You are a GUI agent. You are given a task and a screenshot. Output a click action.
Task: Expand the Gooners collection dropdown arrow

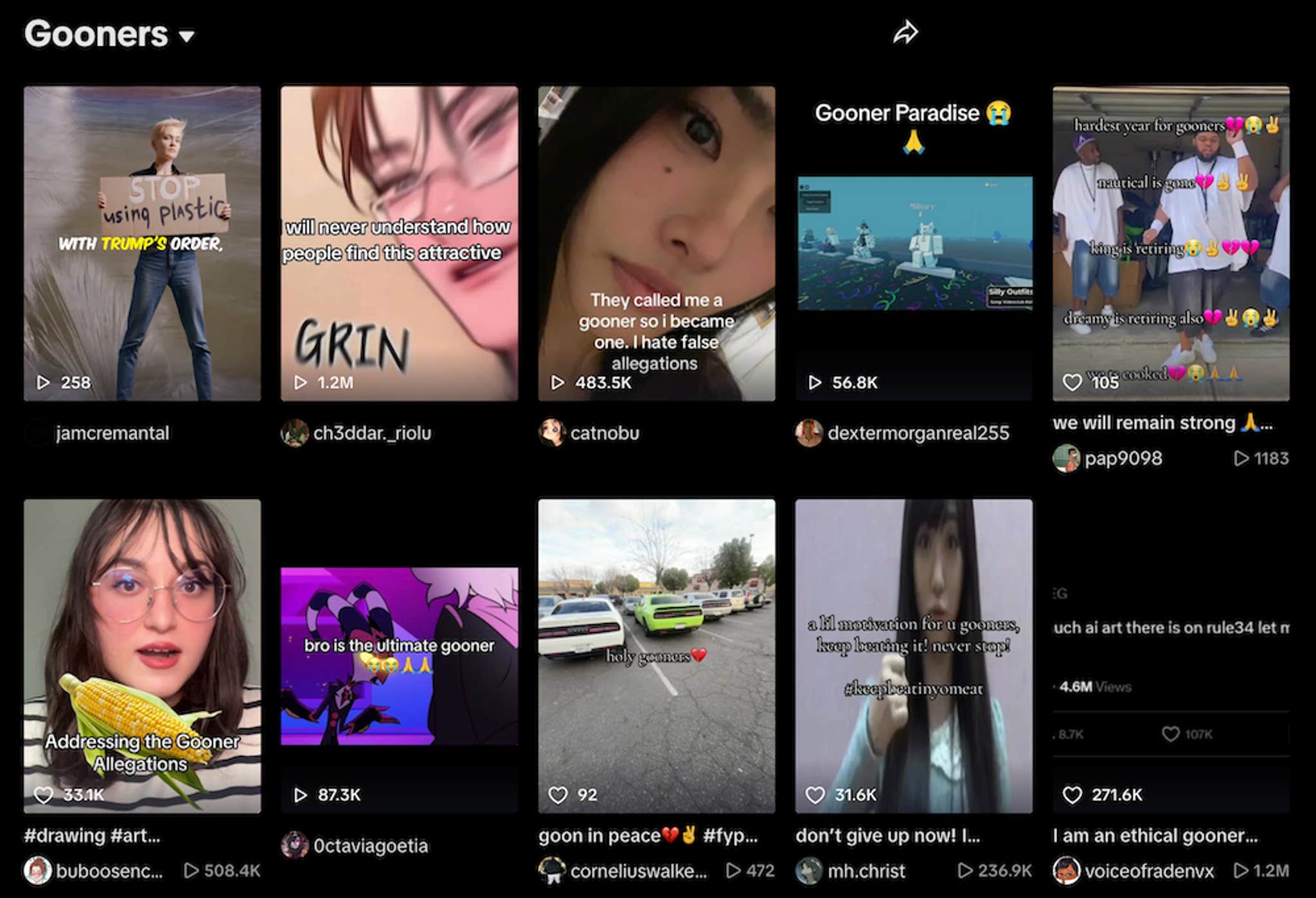point(186,36)
